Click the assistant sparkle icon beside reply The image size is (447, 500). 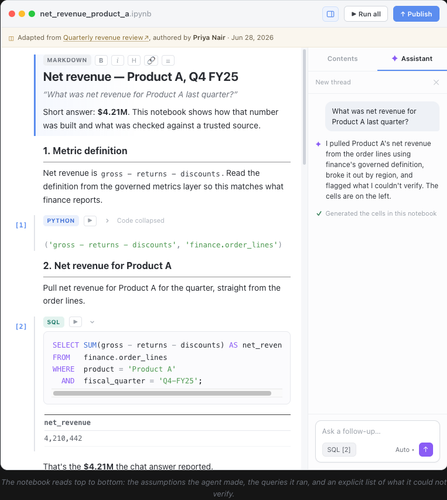point(318,144)
